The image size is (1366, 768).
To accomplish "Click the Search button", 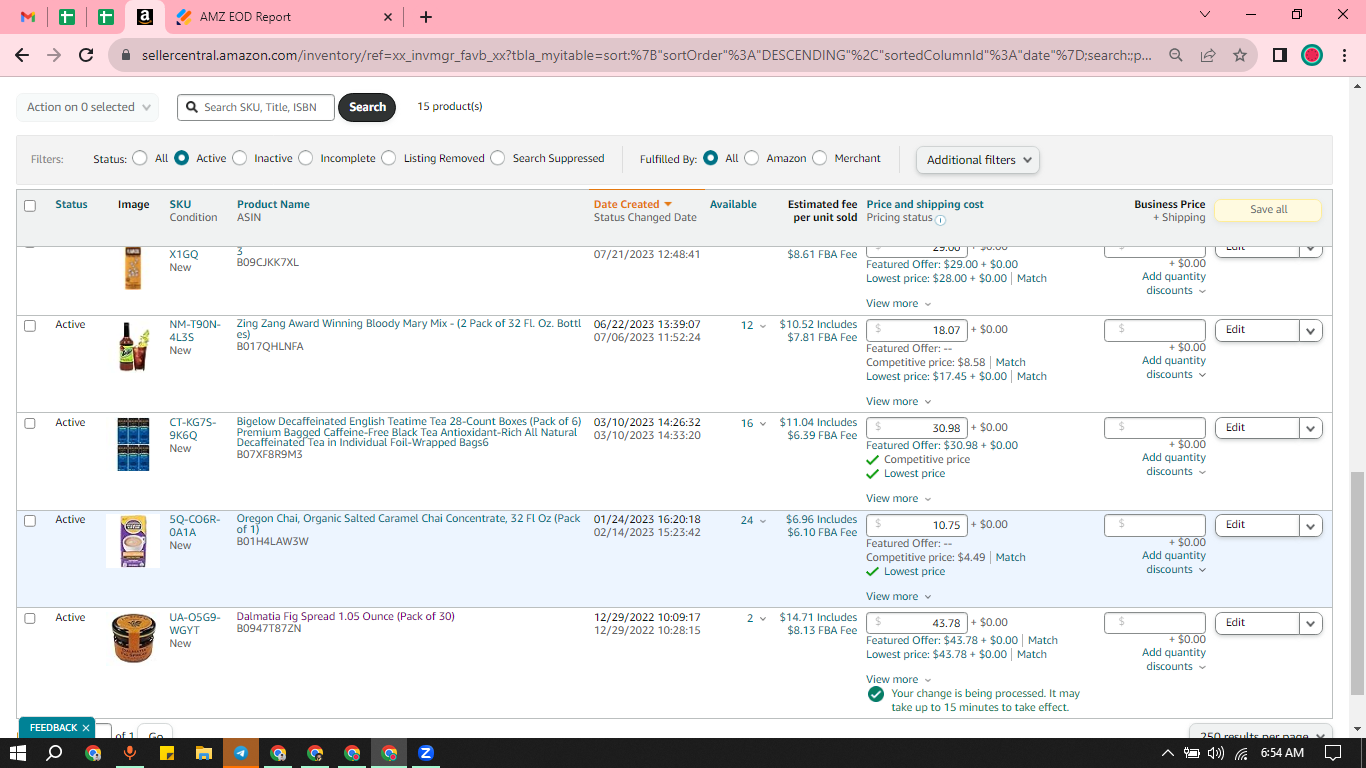I will [x=367, y=107].
